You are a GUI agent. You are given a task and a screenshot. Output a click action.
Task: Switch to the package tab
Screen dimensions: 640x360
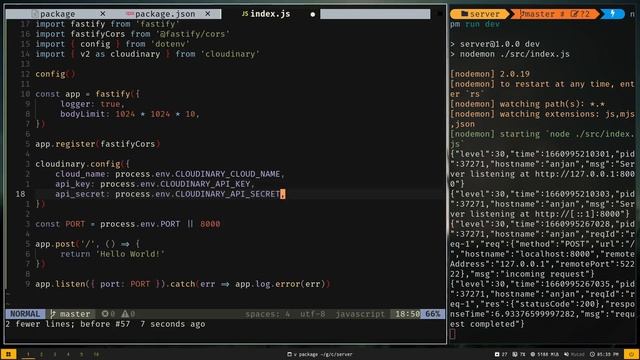pos(57,14)
